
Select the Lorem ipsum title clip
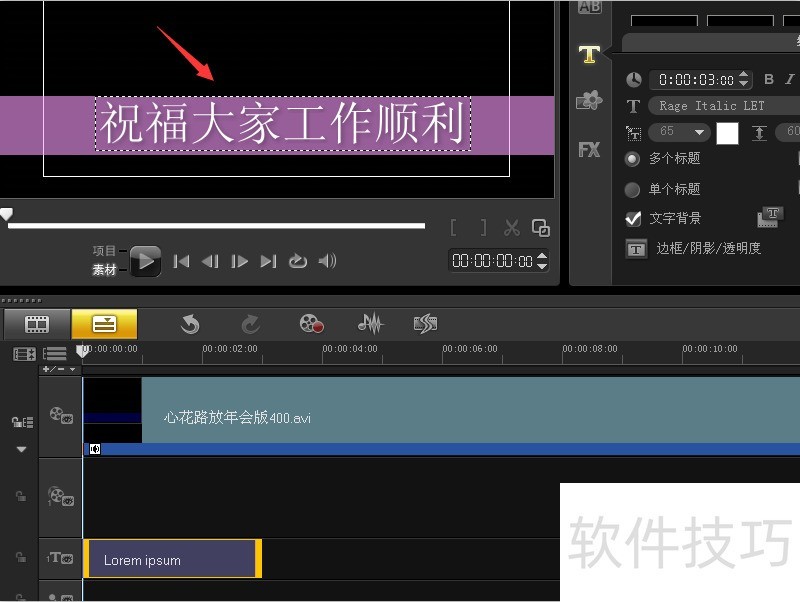point(172,559)
